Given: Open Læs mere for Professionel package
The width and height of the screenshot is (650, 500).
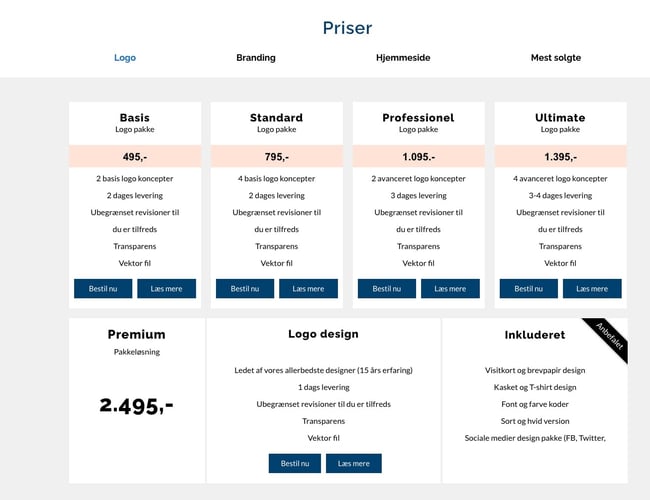Looking at the screenshot, I should click(x=450, y=289).
